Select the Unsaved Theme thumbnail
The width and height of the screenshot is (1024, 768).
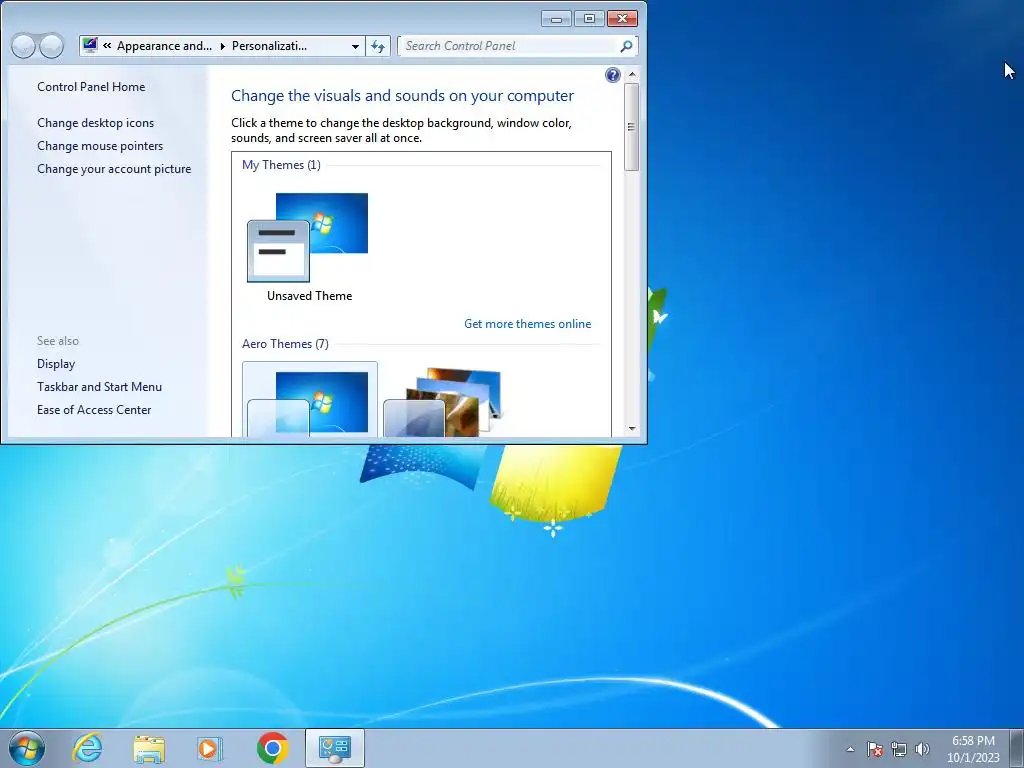[308, 238]
